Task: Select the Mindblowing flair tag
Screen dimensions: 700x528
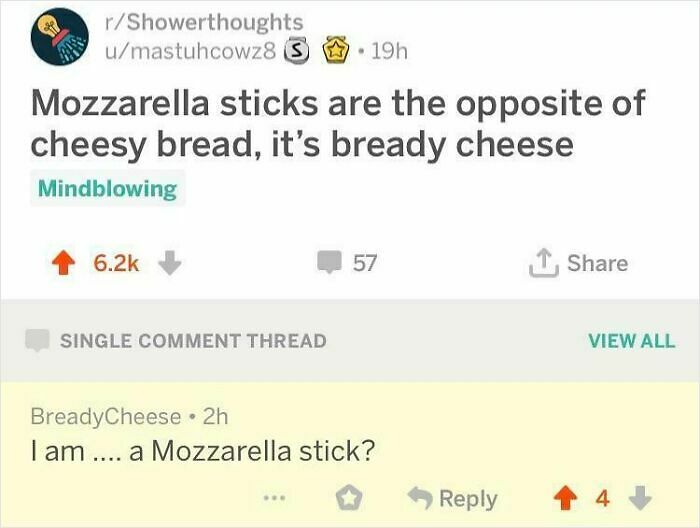Action: 107,188
